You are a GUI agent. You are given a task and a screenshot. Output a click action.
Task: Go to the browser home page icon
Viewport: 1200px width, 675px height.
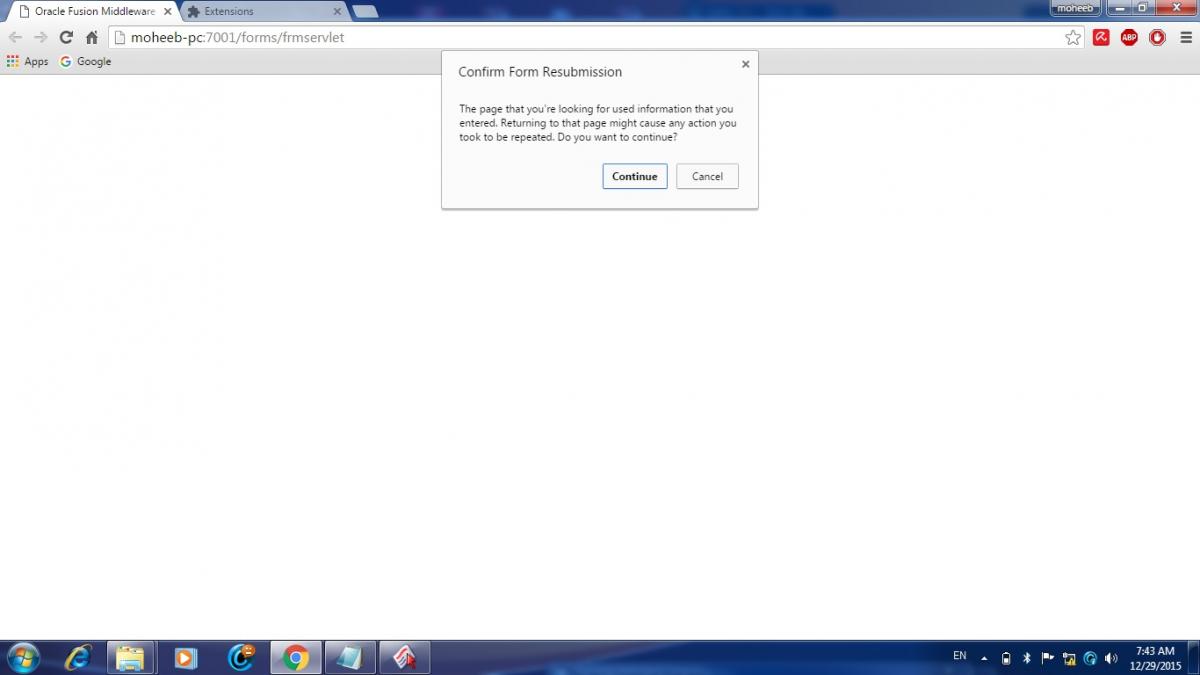click(x=92, y=37)
